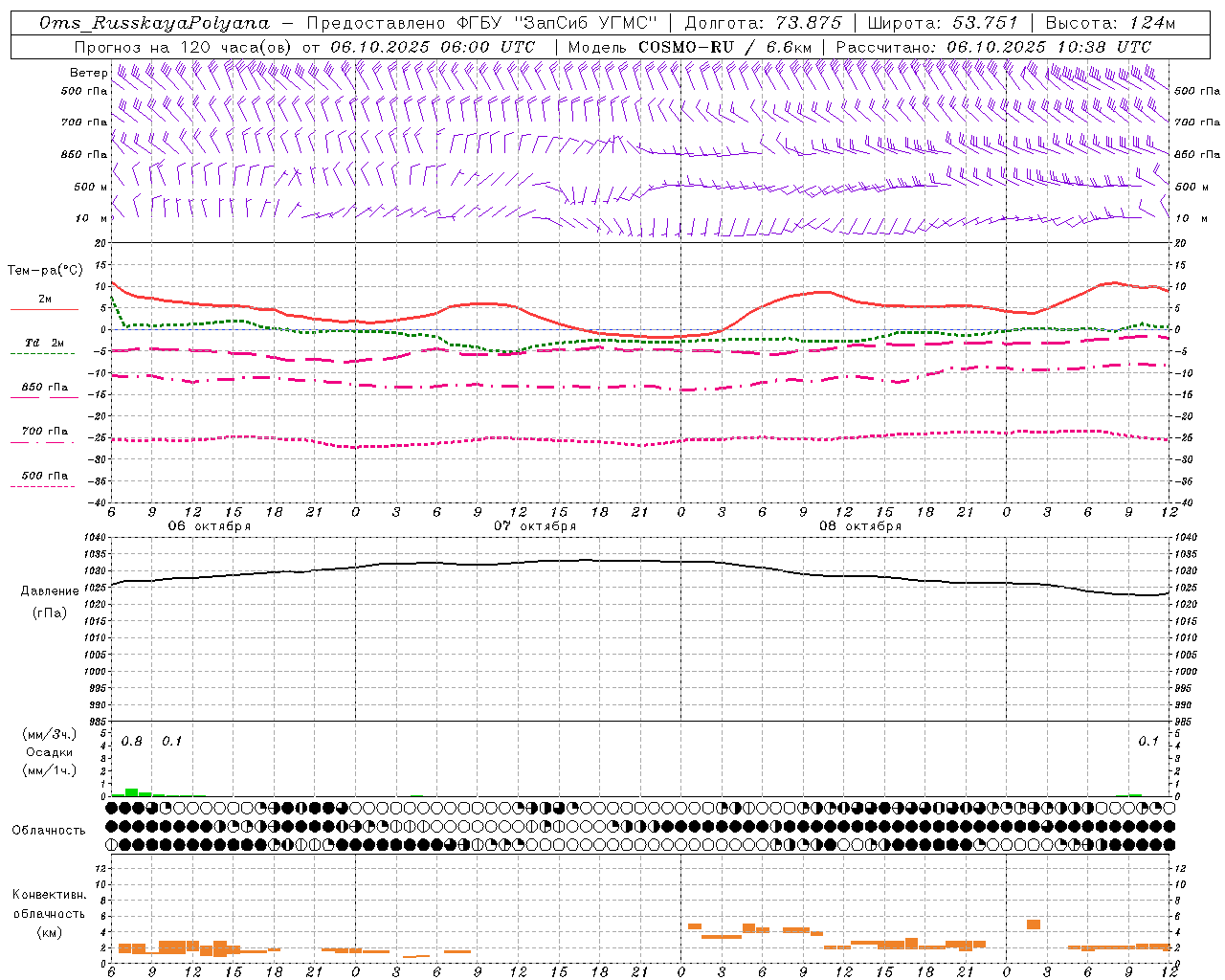Select the longitude value Долгота: 73.875
The width and height of the screenshot is (1225, 980).
click(764, 23)
